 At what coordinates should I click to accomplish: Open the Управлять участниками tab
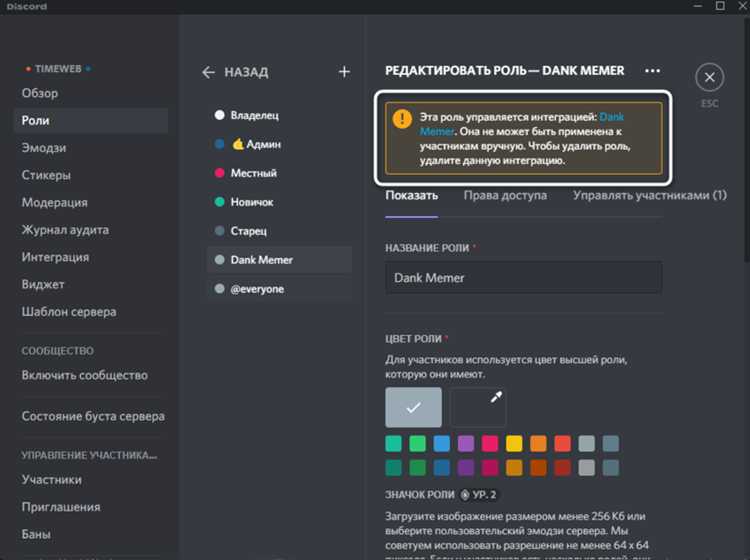point(650,196)
